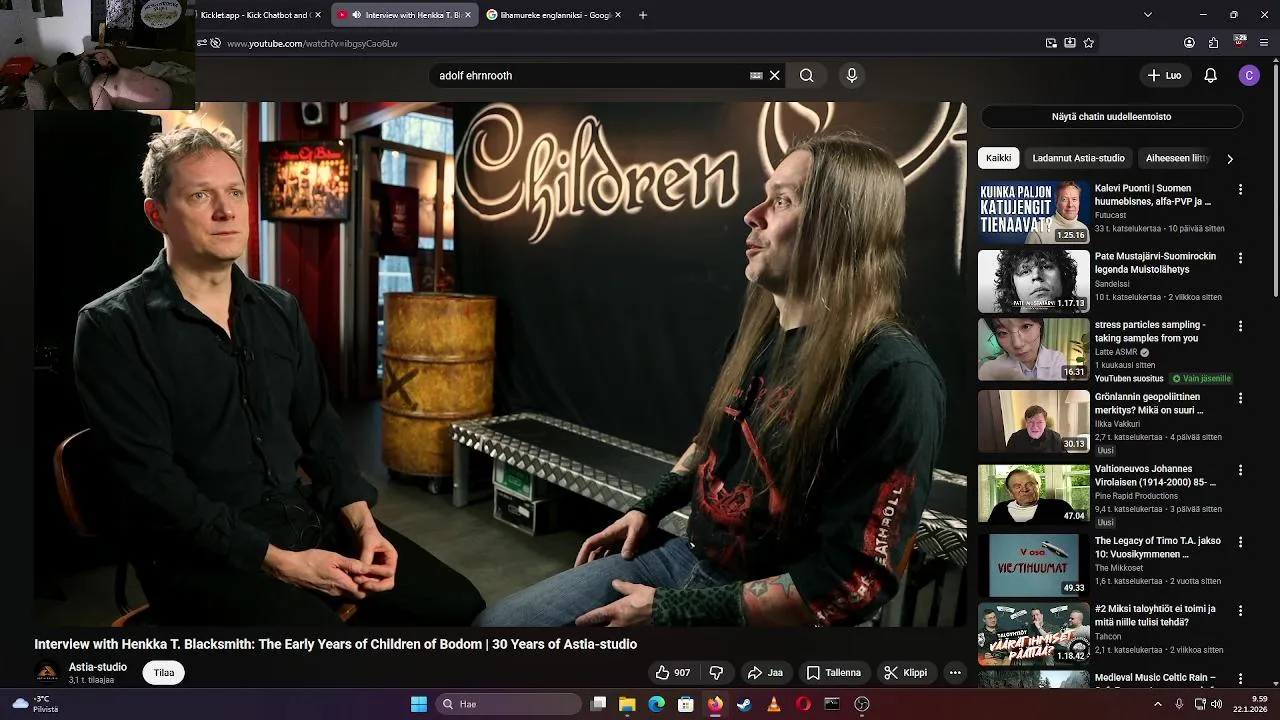The width and height of the screenshot is (1280, 720).
Task: Open Astia-studio channel avatar
Action: click(x=47, y=672)
